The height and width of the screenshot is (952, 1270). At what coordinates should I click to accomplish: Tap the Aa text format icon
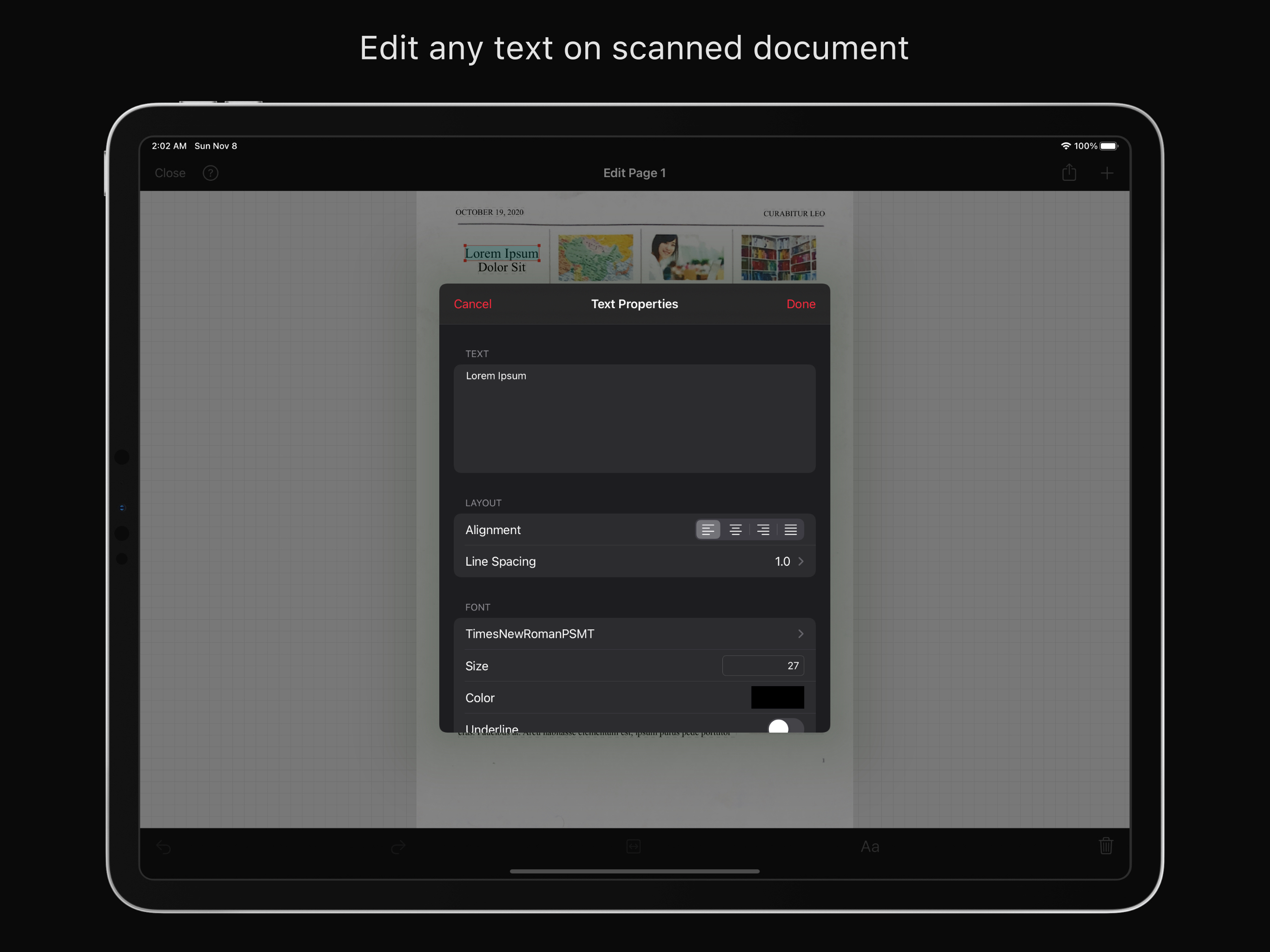tap(870, 846)
